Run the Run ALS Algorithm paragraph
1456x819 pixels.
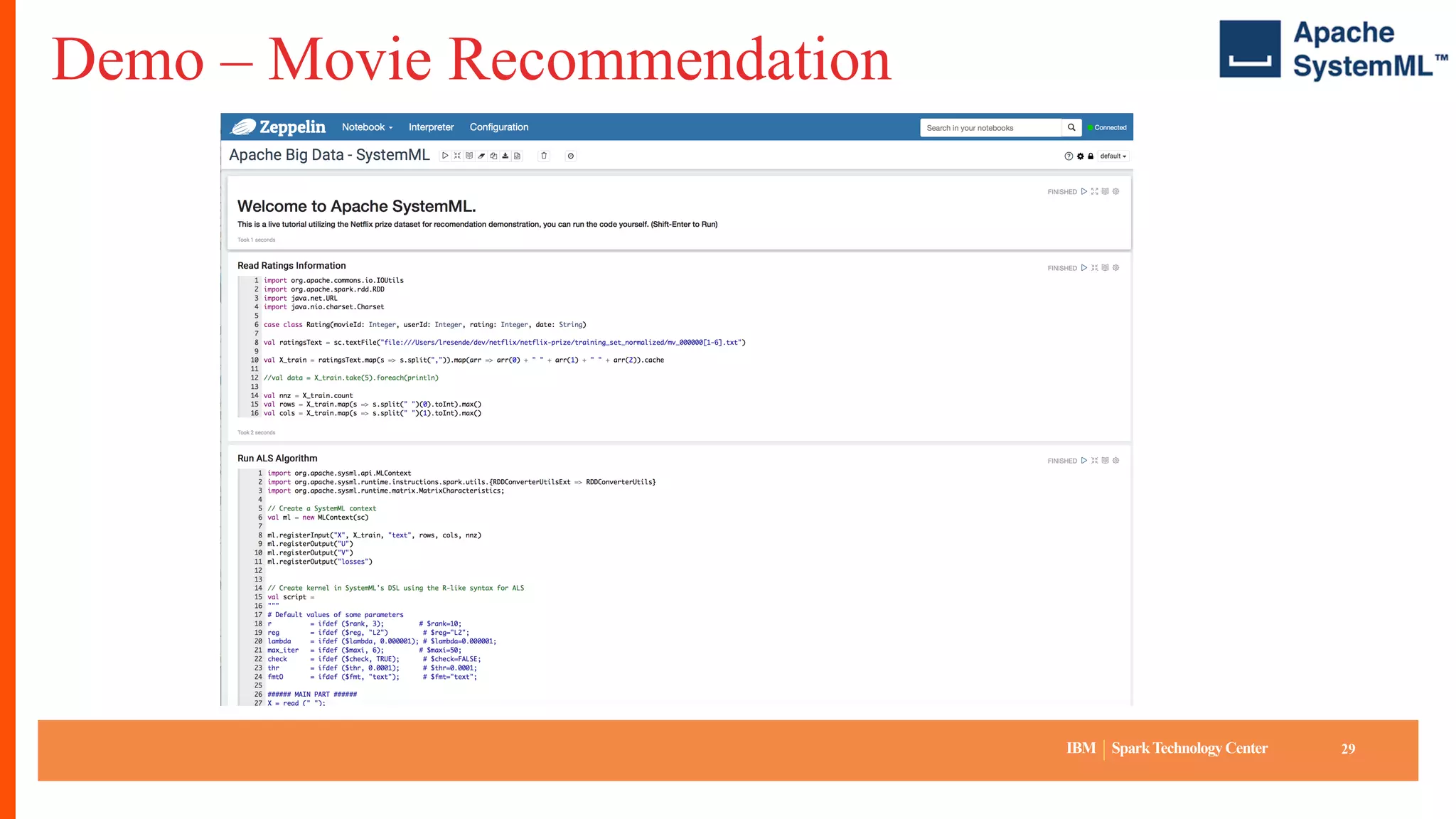[x=1084, y=461]
